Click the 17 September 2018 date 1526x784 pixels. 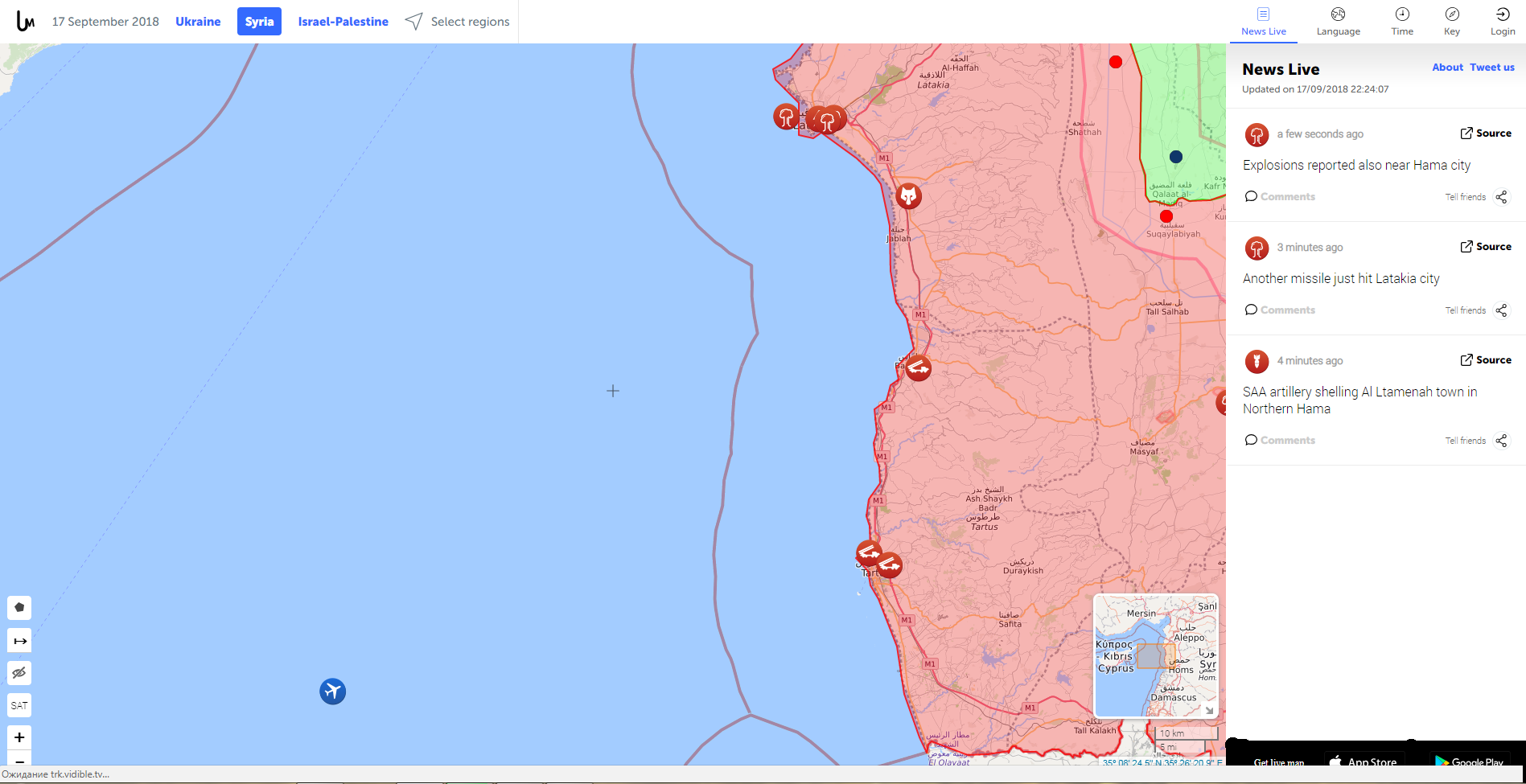[x=105, y=22]
